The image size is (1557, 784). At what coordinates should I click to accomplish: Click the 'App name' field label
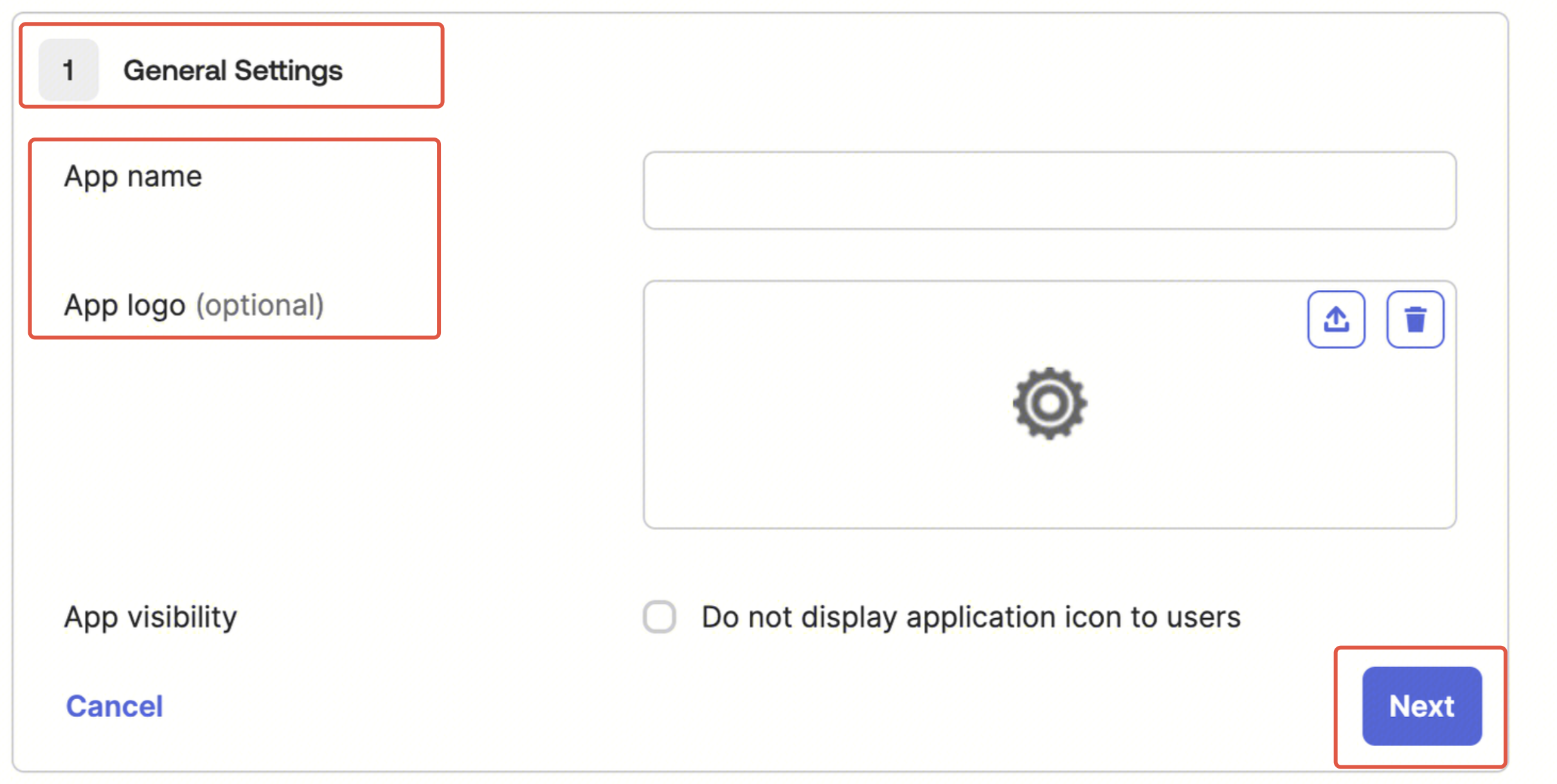click(133, 176)
